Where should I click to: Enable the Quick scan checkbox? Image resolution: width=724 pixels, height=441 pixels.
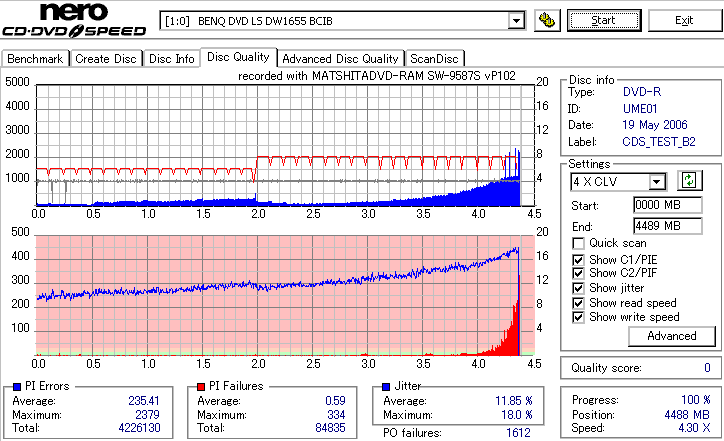tap(578, 243)
